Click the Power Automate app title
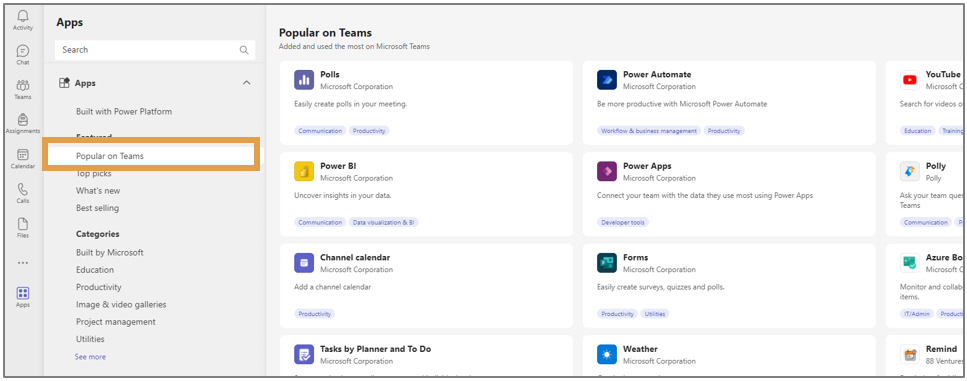 pyautogui.click(x=657, y=75)
